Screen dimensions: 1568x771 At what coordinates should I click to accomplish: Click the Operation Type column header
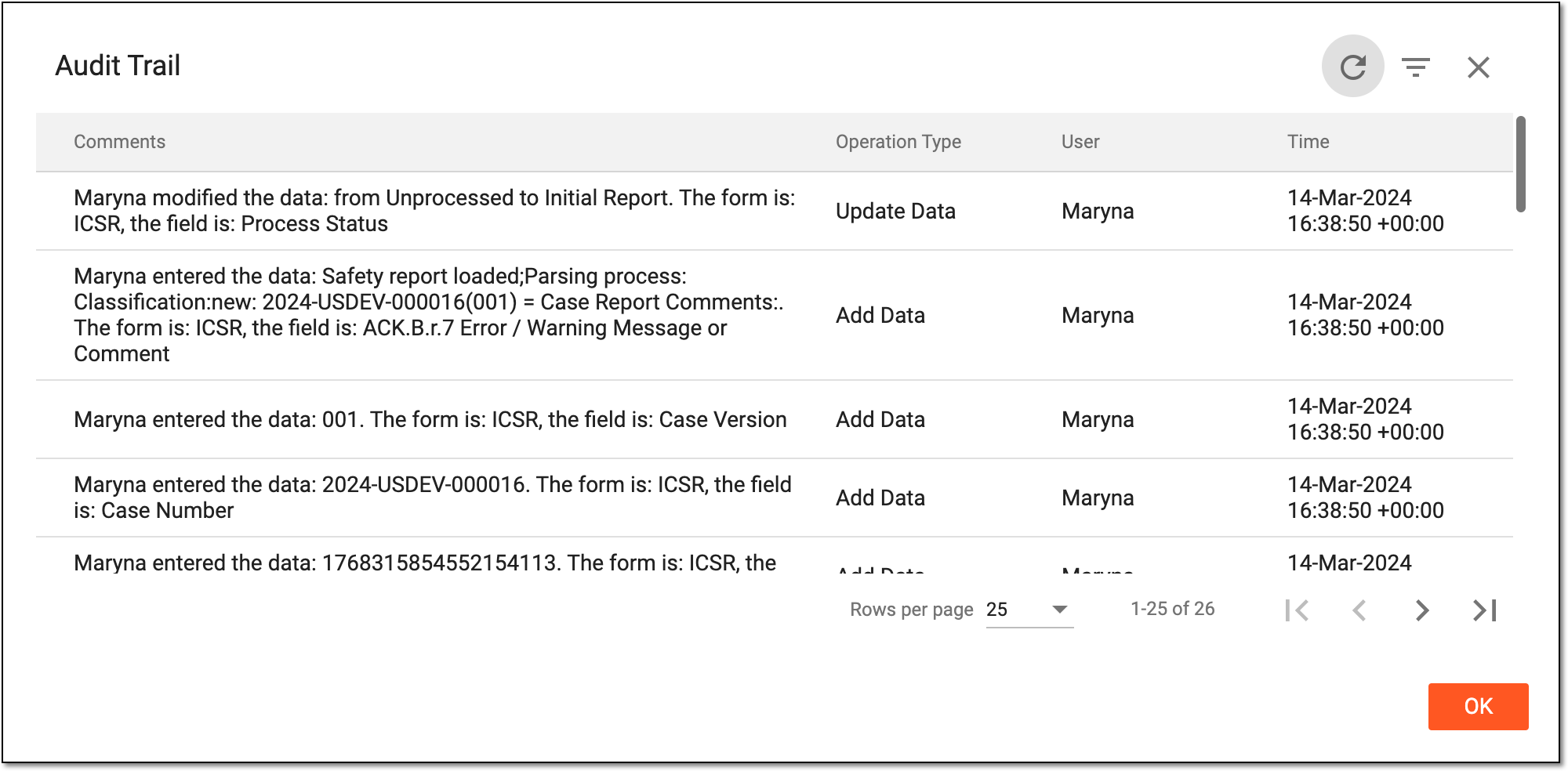[898, 142]
